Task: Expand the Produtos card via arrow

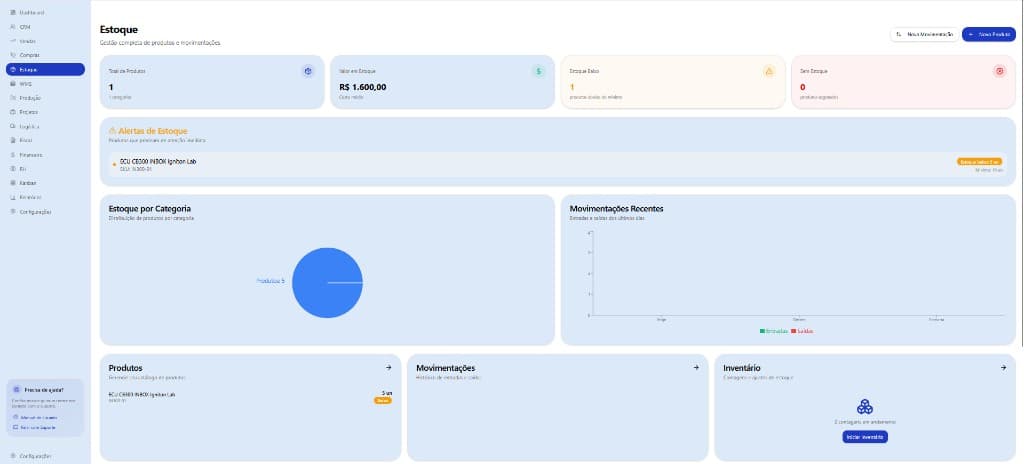Action: pyautogui.click(x=388, y=368)
